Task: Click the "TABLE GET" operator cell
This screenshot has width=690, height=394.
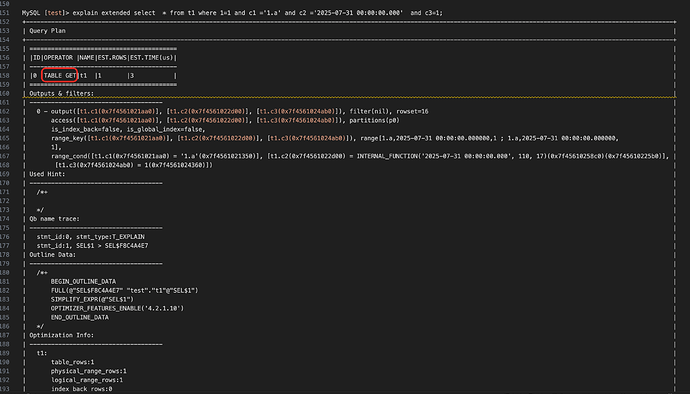Action: coord(60,76)
